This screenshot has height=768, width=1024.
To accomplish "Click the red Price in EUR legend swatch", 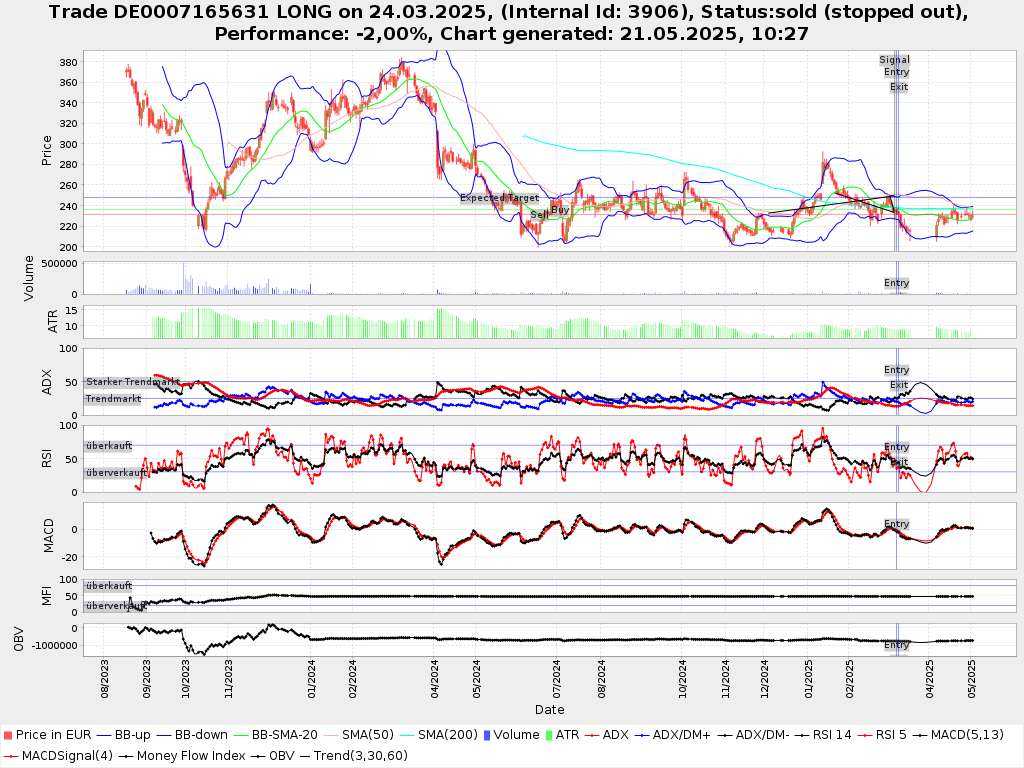I will tap(10, 735).
